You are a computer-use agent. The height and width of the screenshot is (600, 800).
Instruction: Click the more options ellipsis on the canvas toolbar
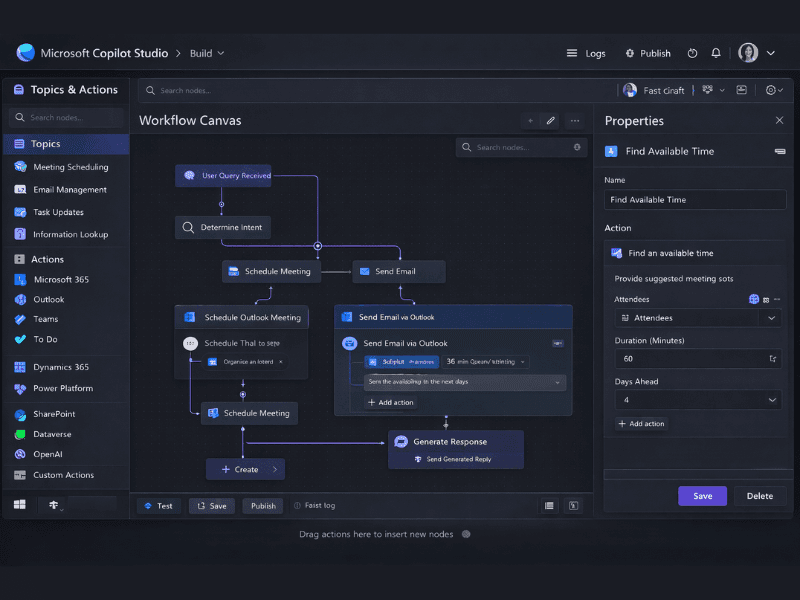pos(574,120)
